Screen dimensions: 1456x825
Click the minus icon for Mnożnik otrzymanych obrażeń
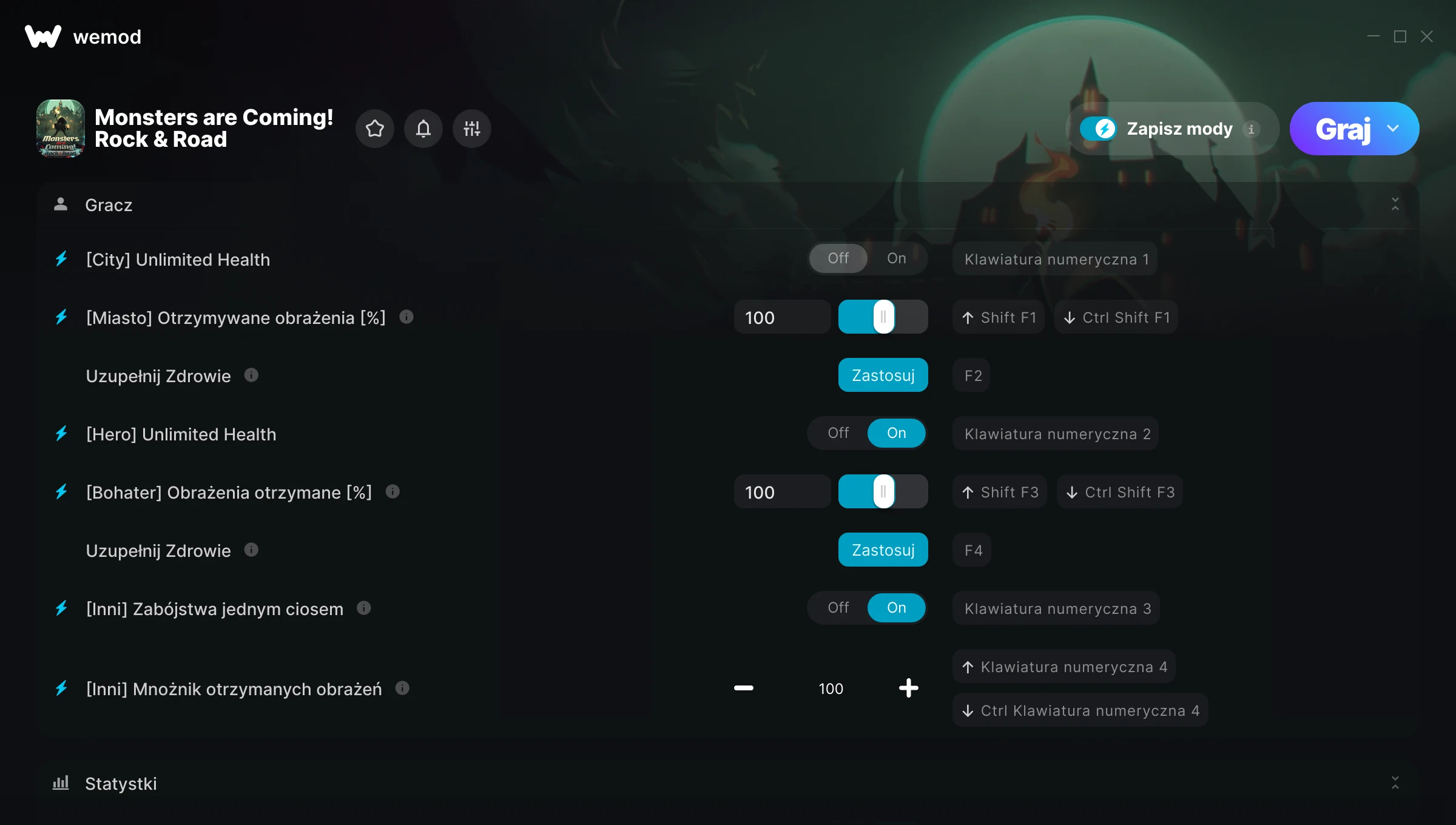[744, 688]
